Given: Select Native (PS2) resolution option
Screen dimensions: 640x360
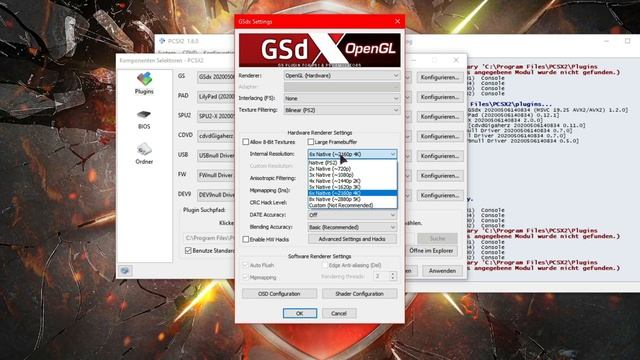Looking at the screenshot, I should tap(352, 163).
